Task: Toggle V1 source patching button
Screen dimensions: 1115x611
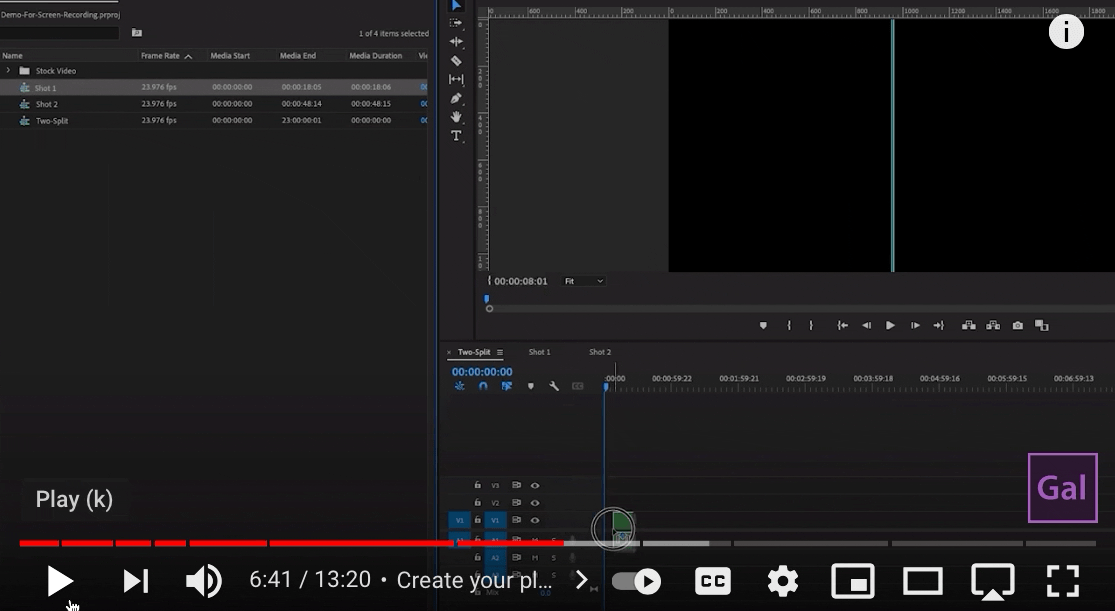Action: coord(459,520)
